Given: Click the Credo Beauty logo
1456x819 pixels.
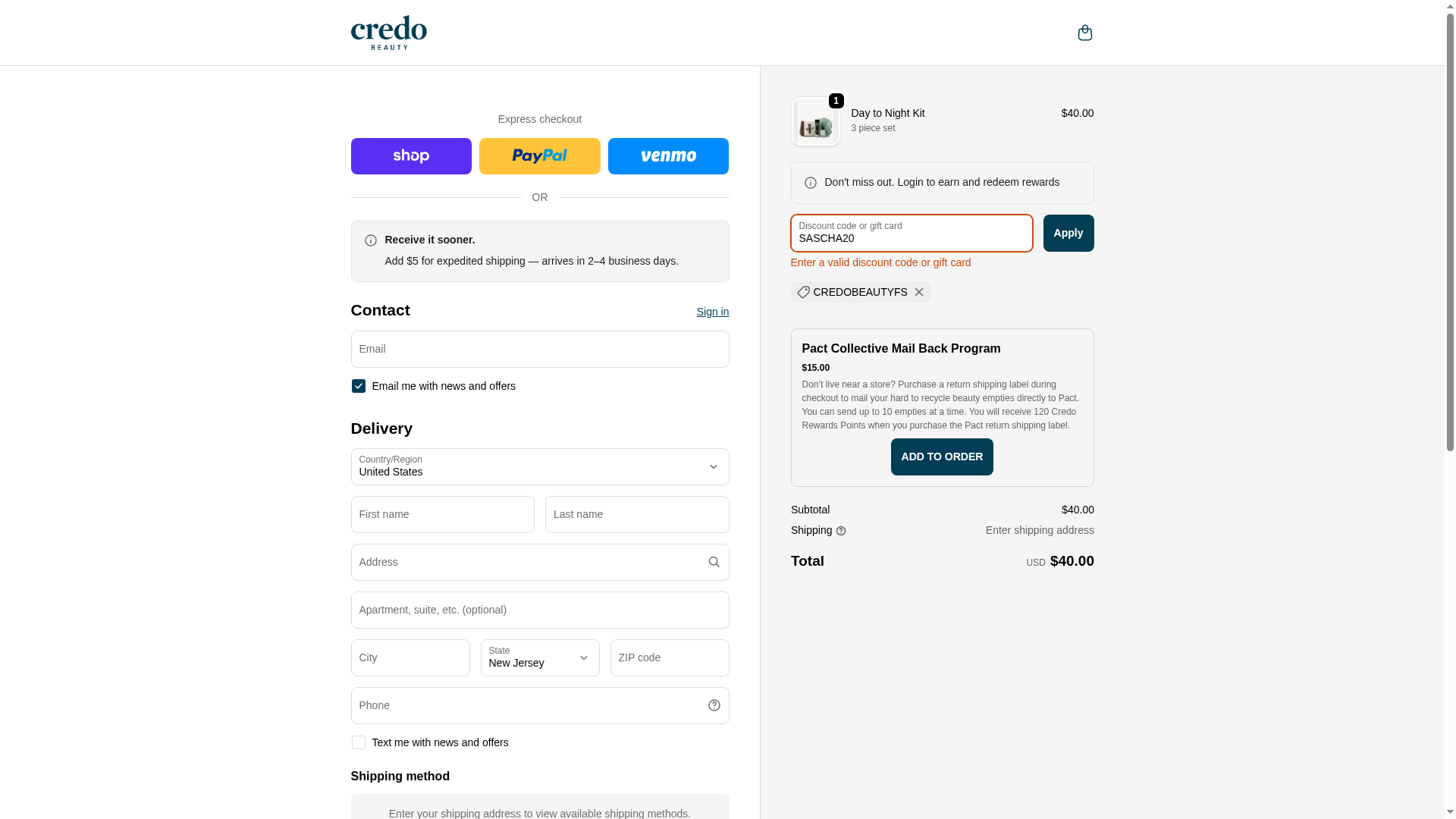Looking at the screenshot, I should [x=388, y=33].
